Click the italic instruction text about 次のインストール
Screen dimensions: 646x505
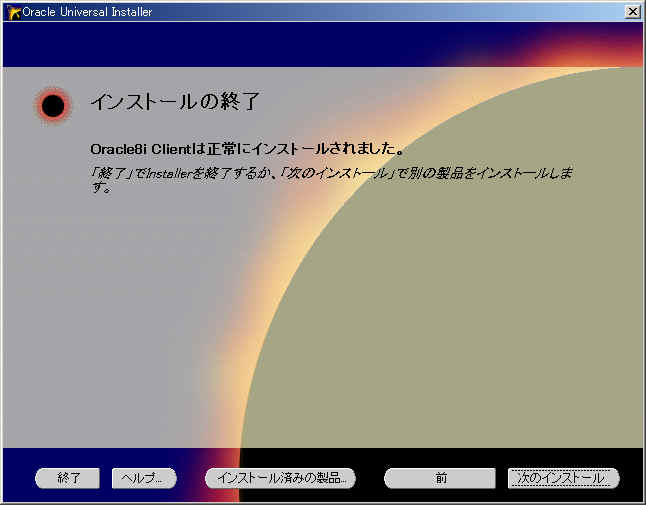331,180
